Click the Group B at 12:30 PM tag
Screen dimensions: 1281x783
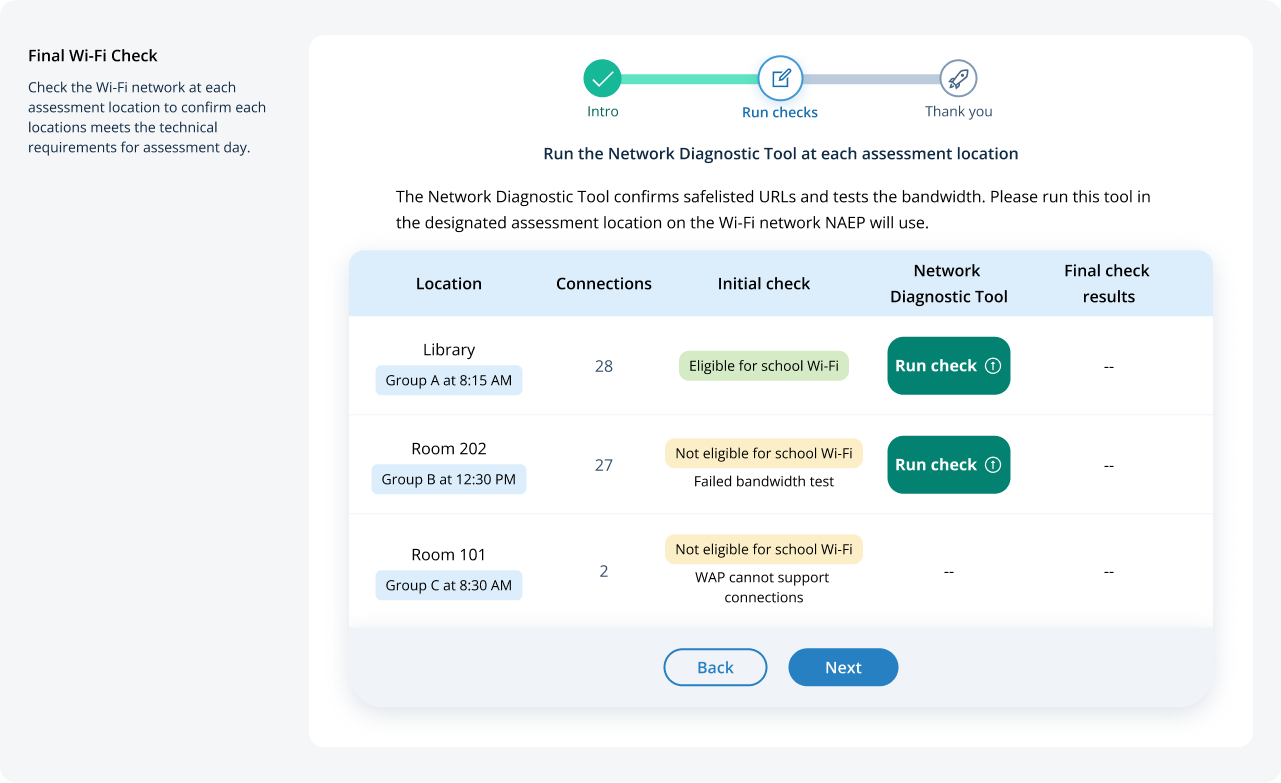pos(449,479)
